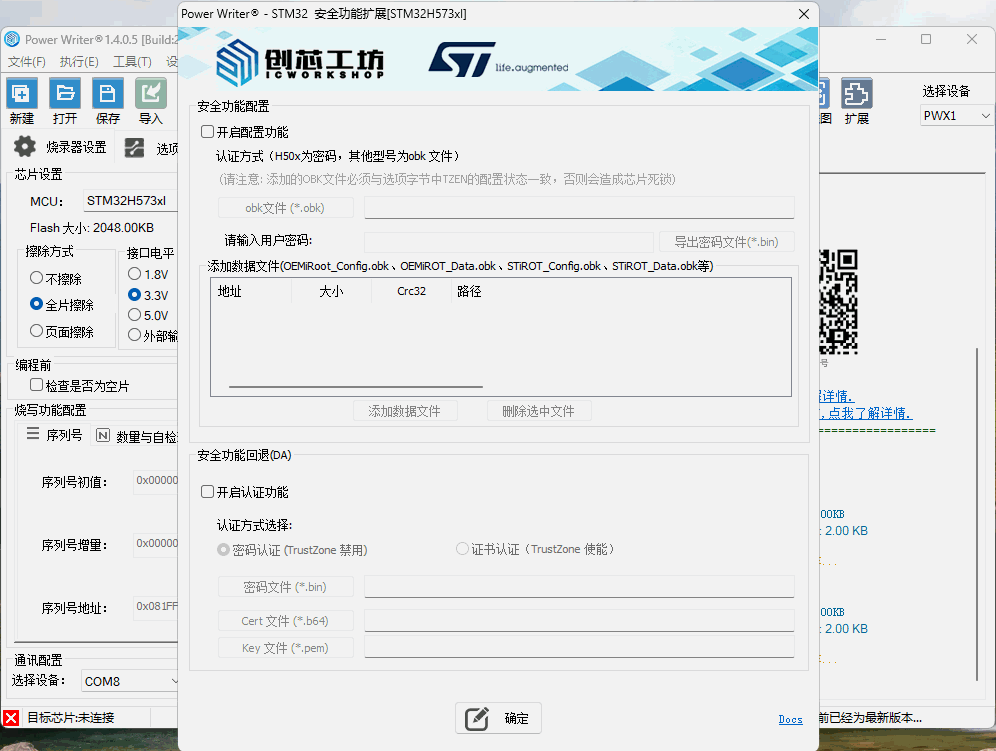Click the 导入 (Import) toolbar icon
The height and width of the screenshot is (751, 996).
click(151, 94)
